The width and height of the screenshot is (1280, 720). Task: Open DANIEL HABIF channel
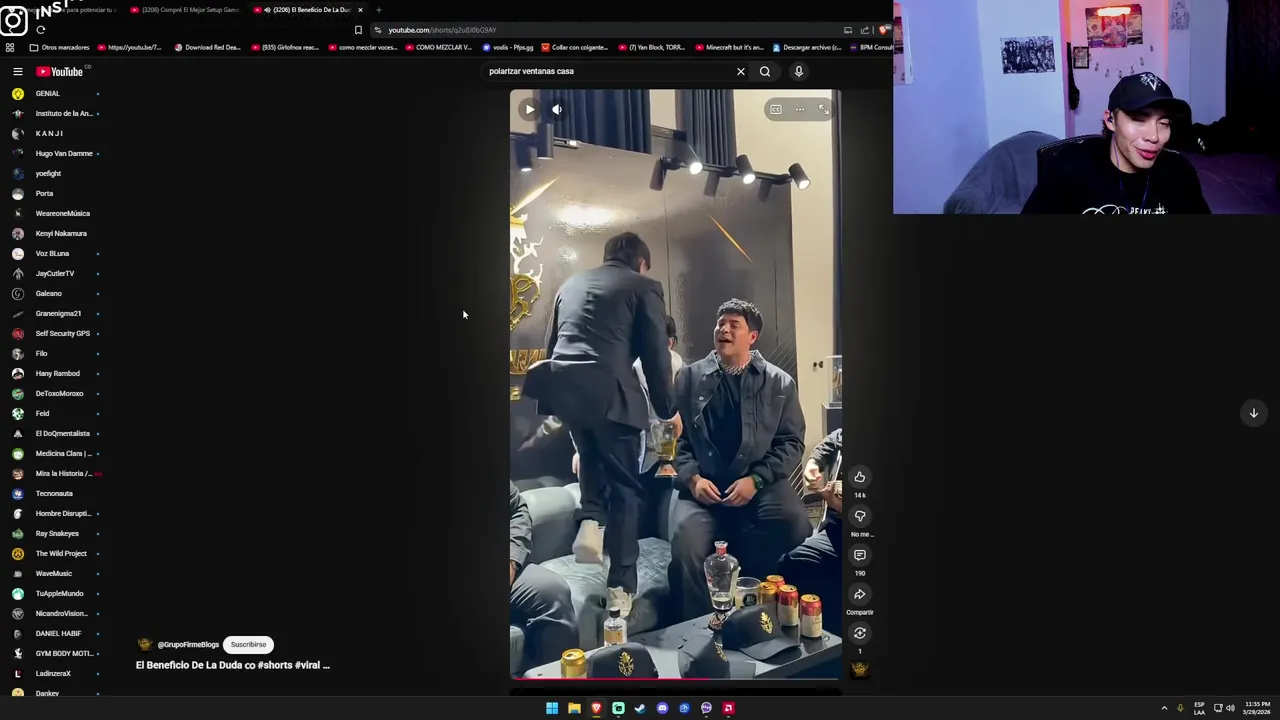point(58,633)
